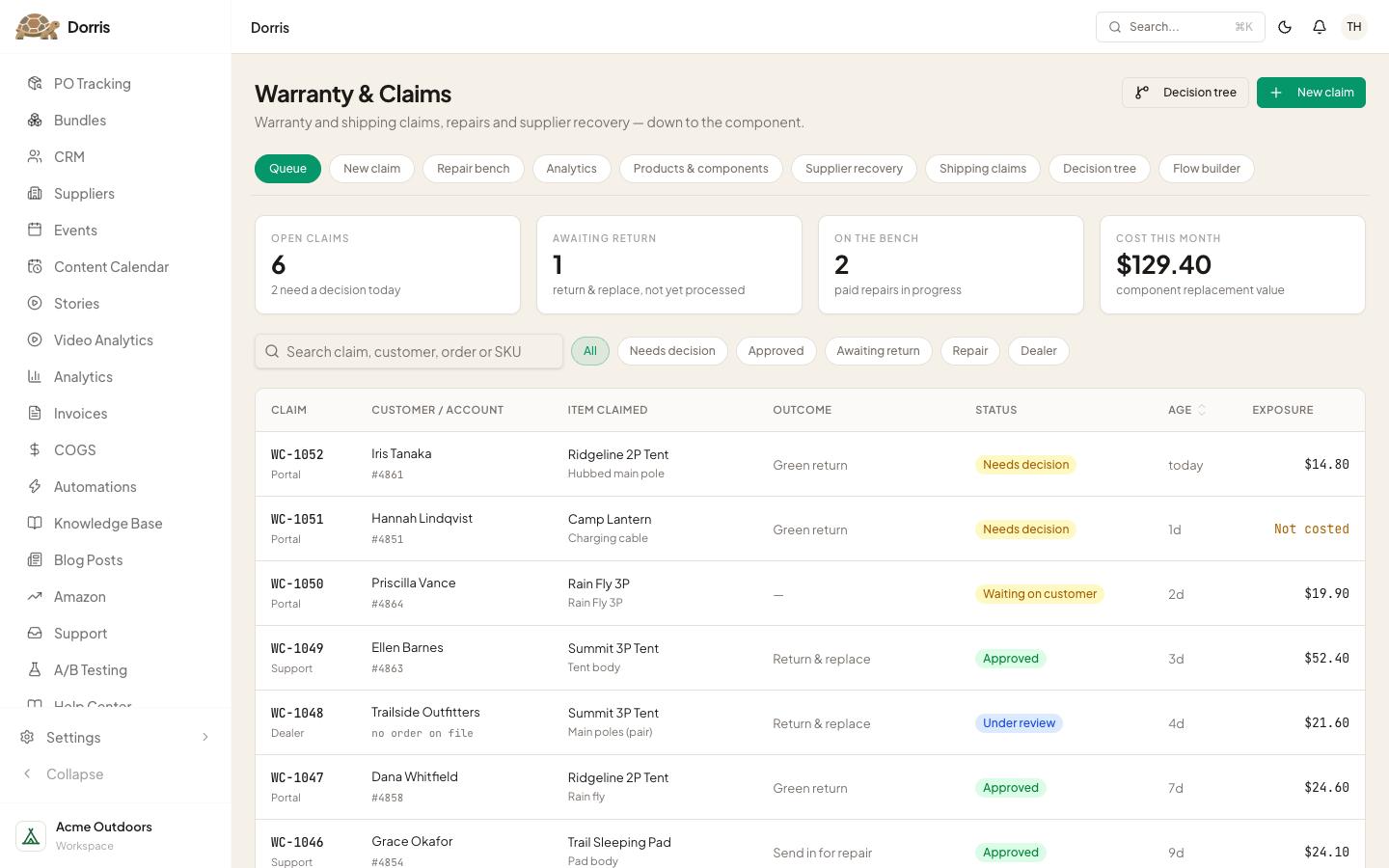Click the Content Calendar icon
The width and height of the screenshot is (1389, 868).
click(35, 266)
